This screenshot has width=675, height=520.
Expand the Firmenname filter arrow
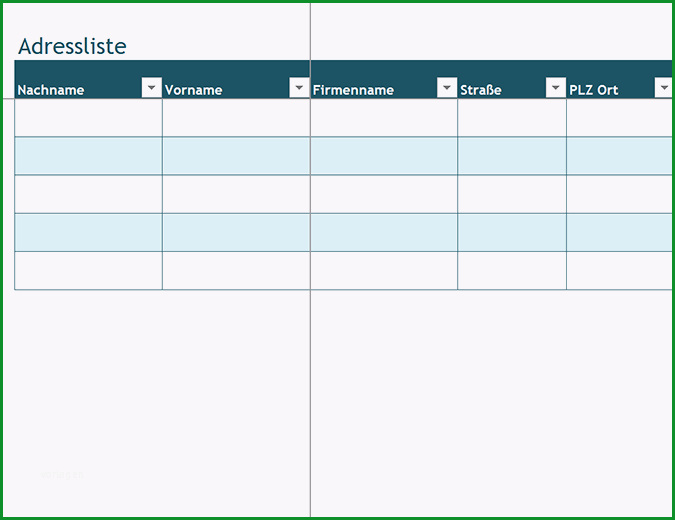[x=447, y=87]
